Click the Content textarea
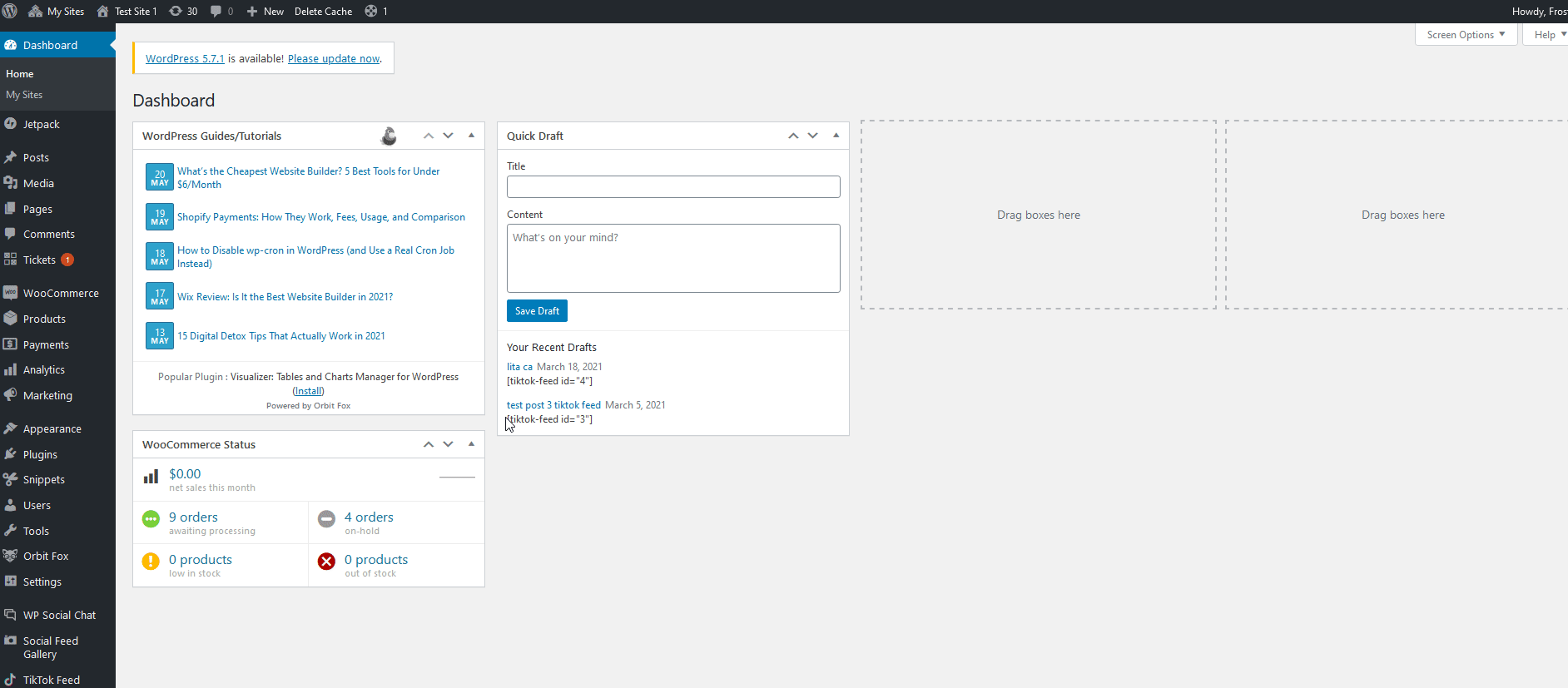This screenshot has height=688, width=1568. [x=673, y=258]
